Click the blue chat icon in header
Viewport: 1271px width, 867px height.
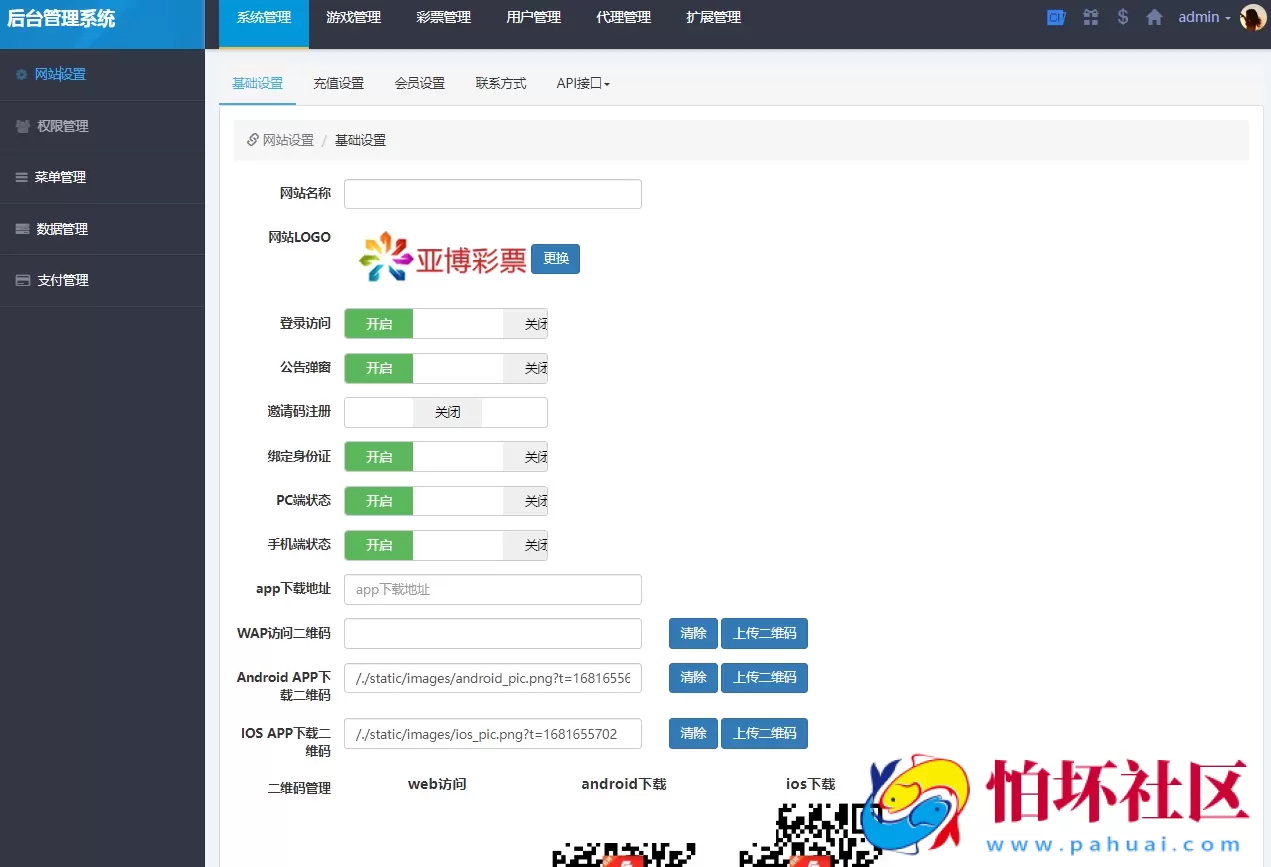(x=1056, y=16)
